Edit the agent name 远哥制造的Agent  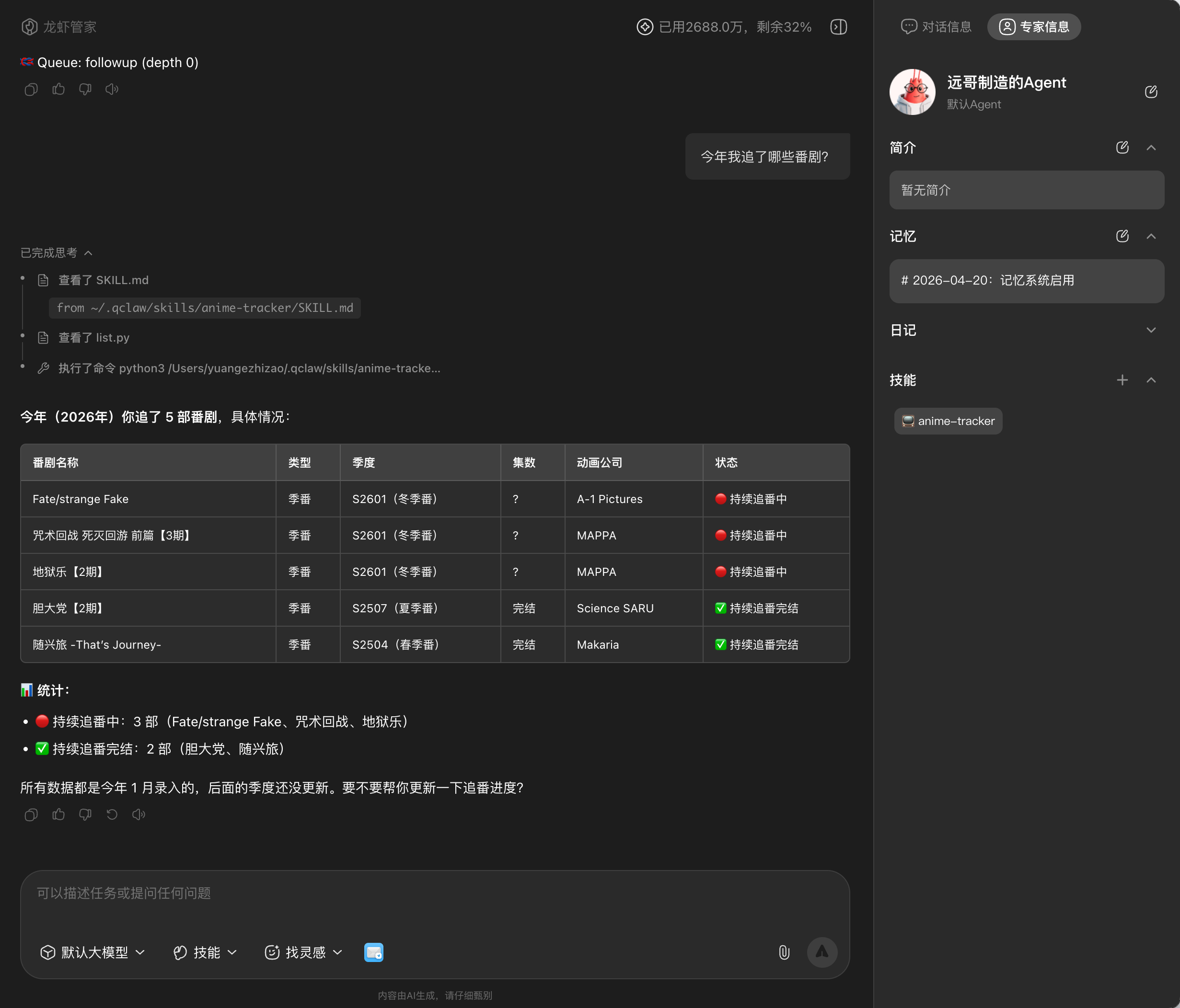pyautogui.click(x=1151, y=92)
